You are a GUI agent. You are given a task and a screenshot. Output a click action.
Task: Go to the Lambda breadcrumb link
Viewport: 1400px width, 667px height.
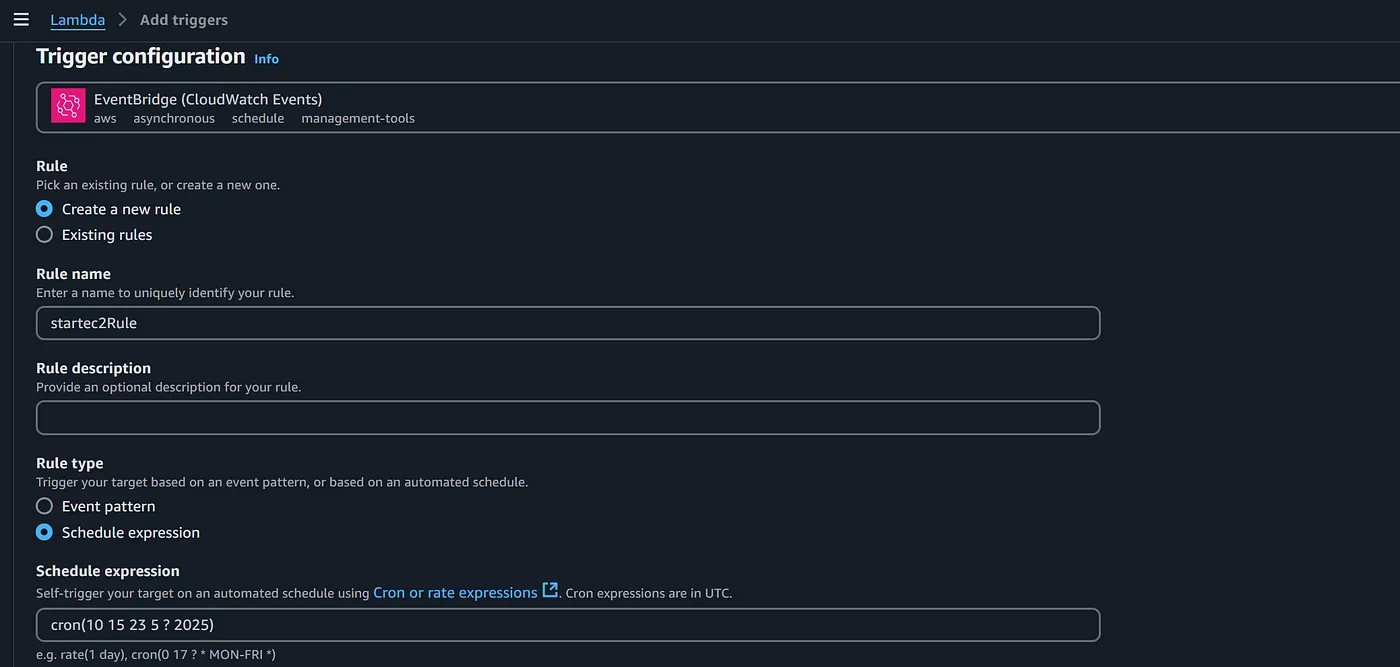tap(78, 20)
